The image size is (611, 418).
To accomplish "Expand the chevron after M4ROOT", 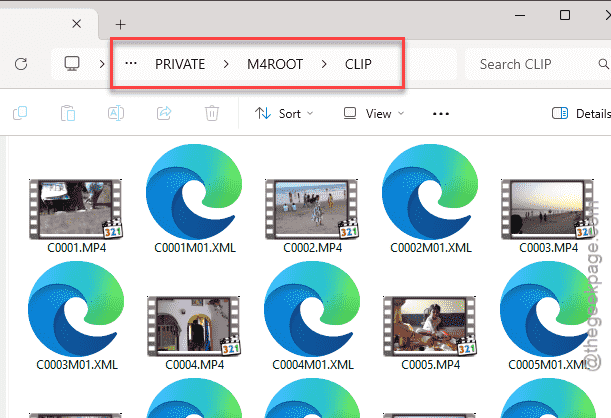I will coord(324,64).
